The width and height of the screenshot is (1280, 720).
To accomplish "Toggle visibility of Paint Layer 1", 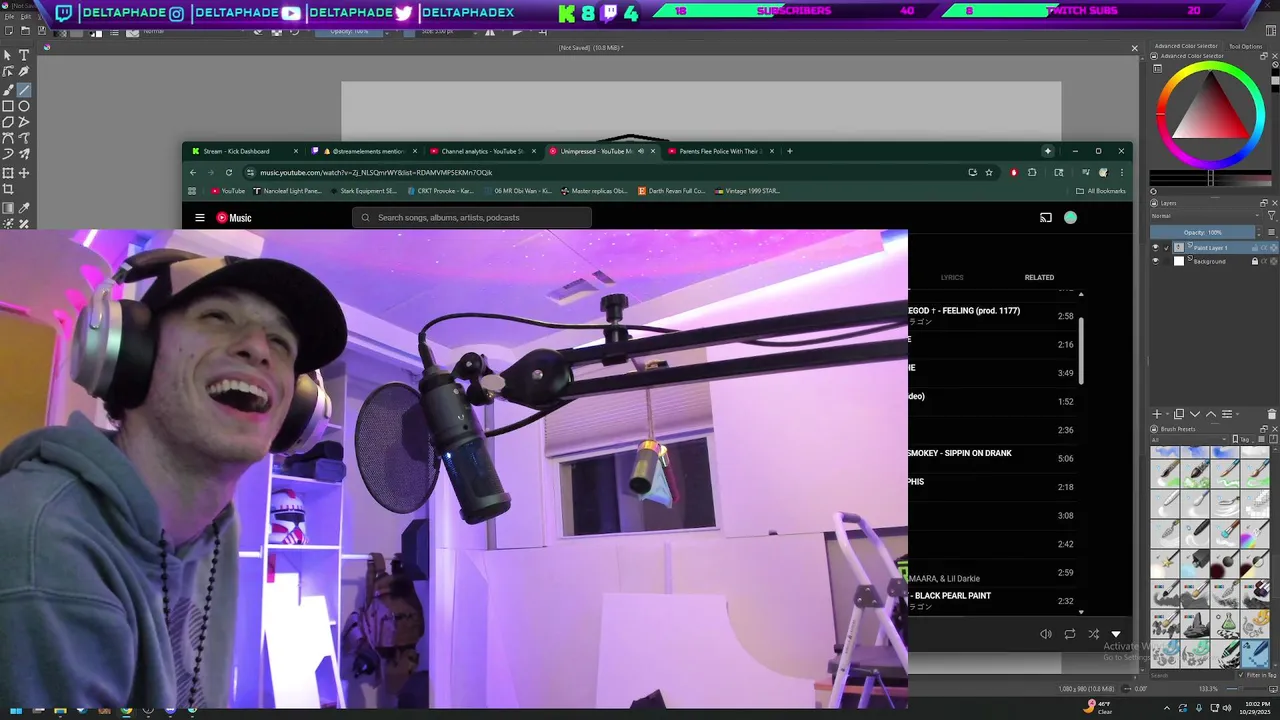I will coord(1156,248).
